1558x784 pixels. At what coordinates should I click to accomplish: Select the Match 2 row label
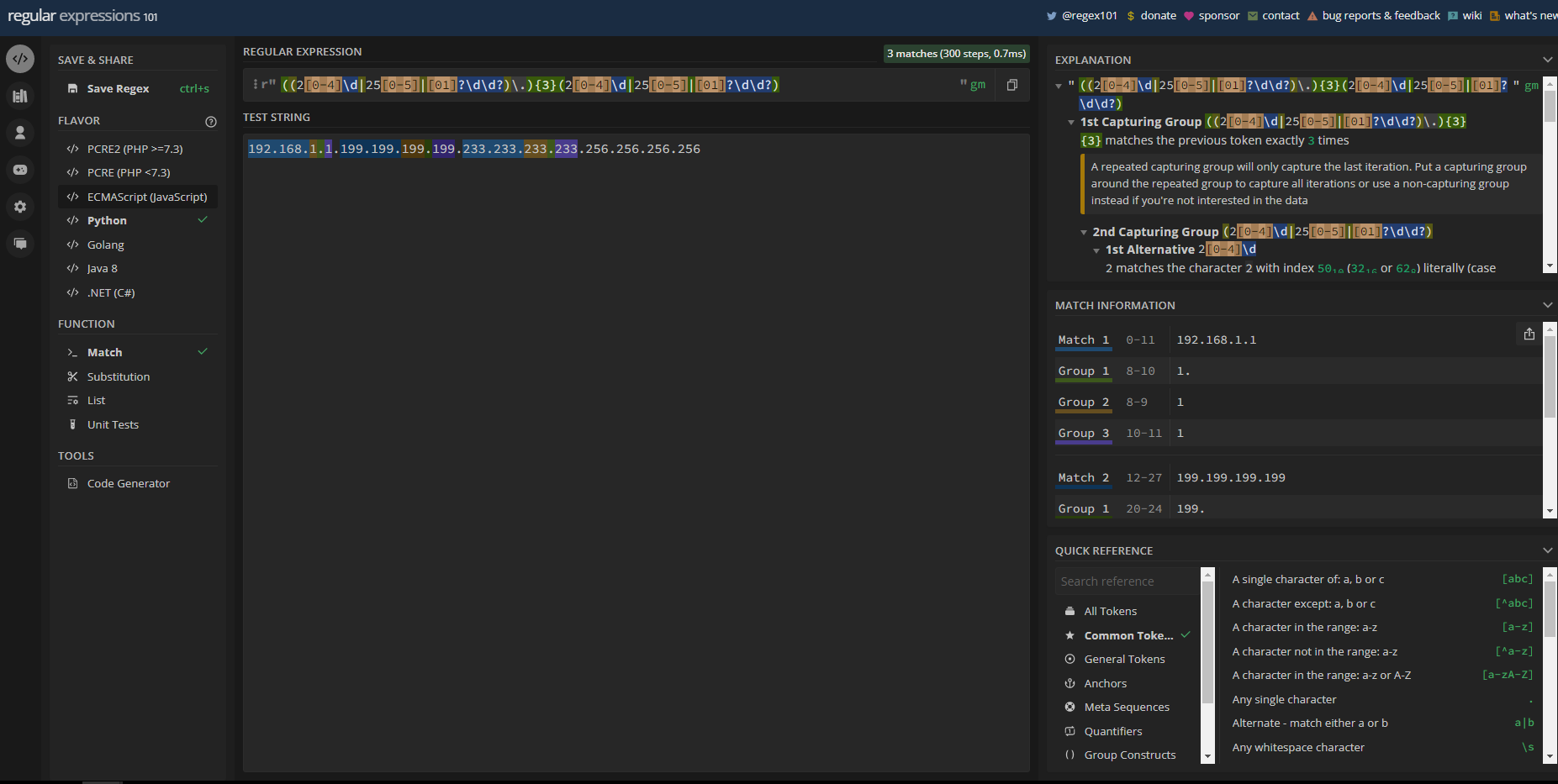[1084, 478]
